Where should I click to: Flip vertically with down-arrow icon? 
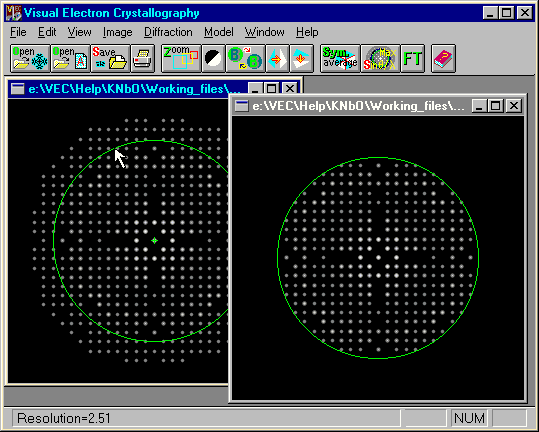click(x=301, y=58)
